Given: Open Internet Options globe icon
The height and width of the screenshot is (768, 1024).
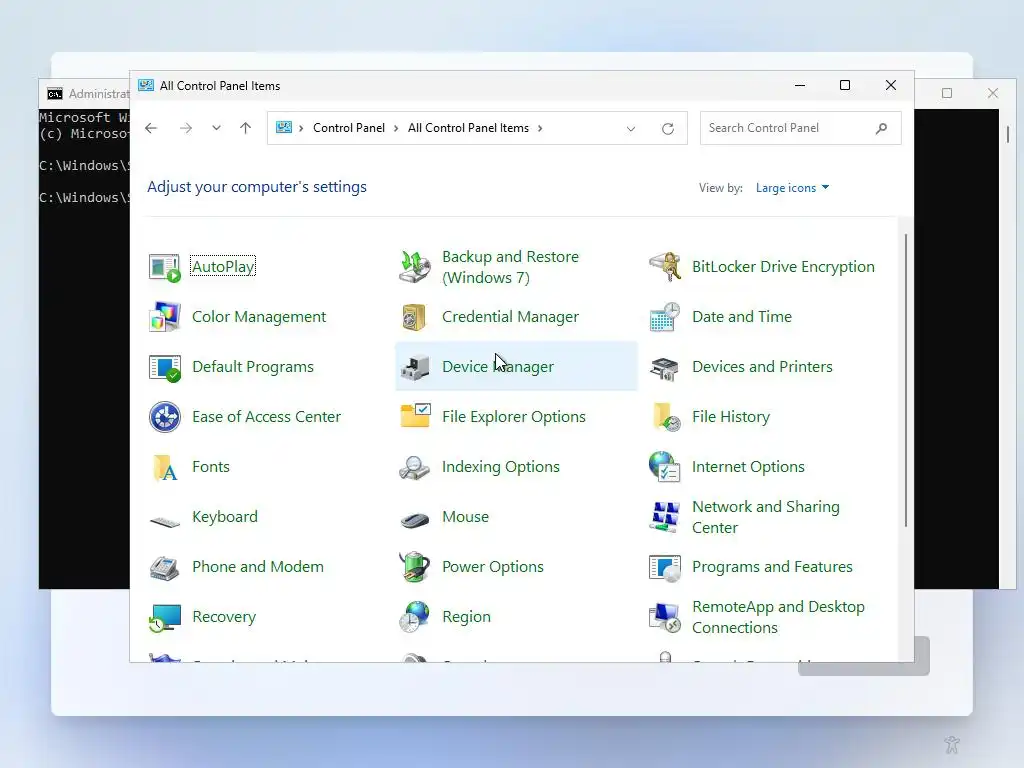Looking at the screenshot, I should [665, 467].
